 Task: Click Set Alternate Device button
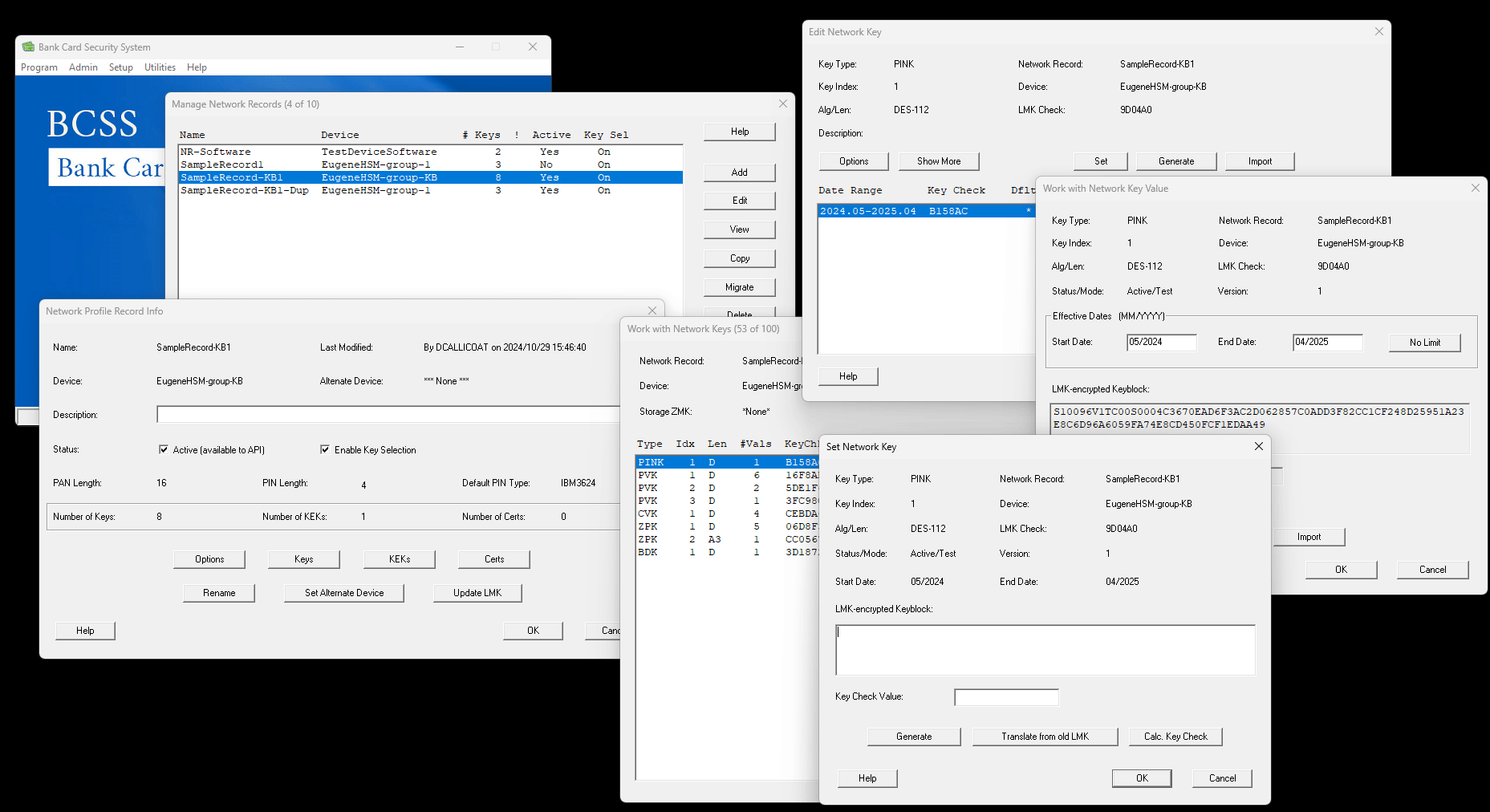point(344,593)
